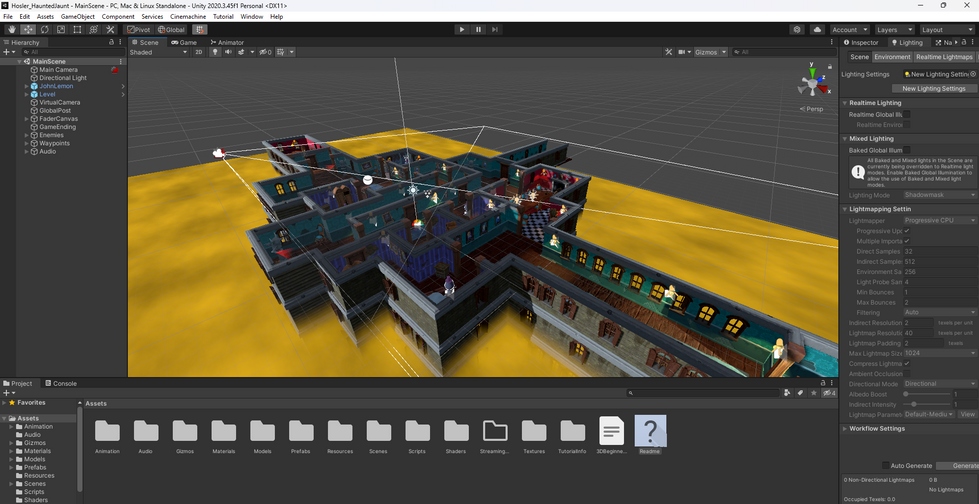Toggle scene lighting lightbulb icon

[x=215, y=52]
